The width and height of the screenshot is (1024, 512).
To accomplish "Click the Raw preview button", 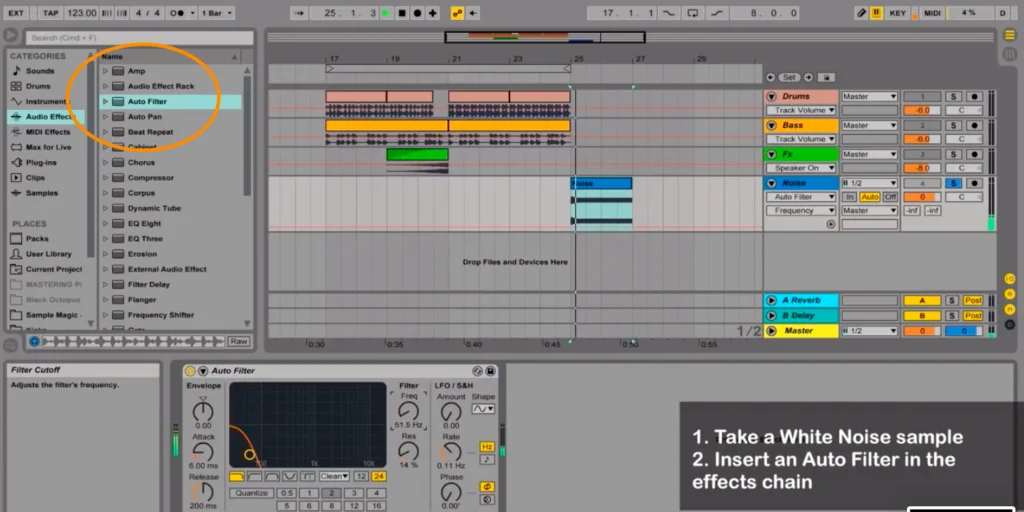I will (238, 342).
